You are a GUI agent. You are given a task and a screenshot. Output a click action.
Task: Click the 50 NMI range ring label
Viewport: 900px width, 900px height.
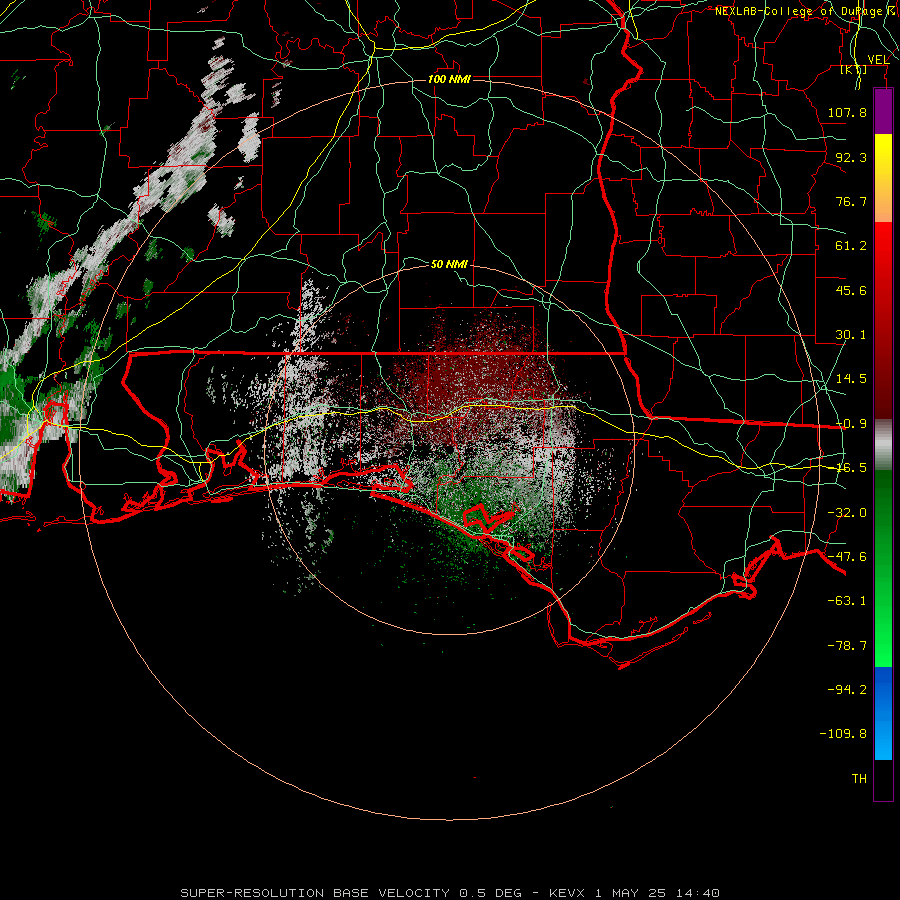[x=449, y=264]
